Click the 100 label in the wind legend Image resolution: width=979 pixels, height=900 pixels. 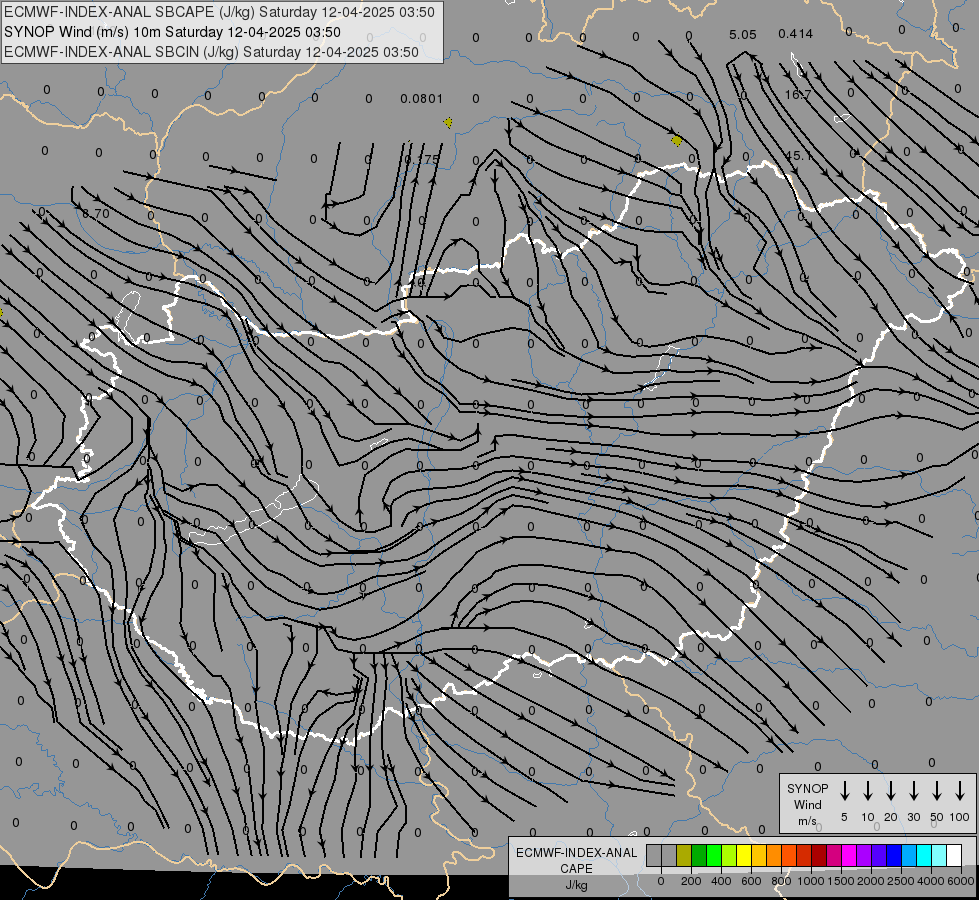[960, 817]
